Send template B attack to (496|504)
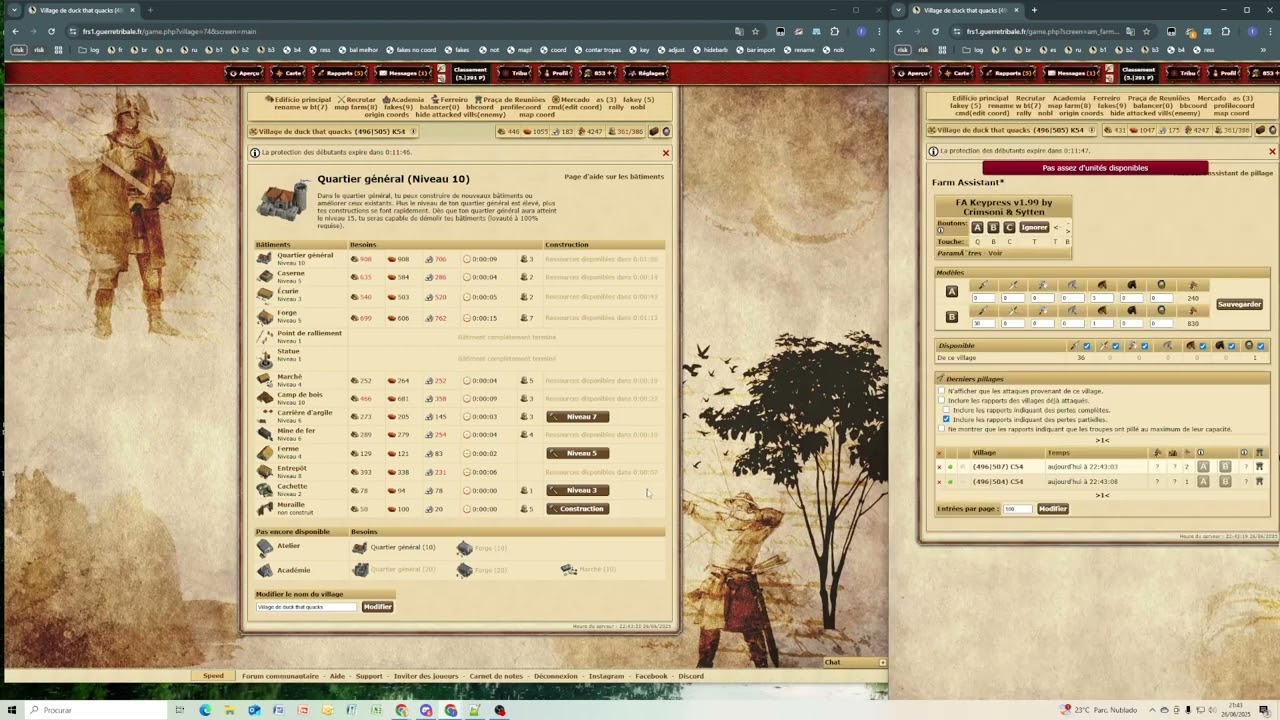The image size is (1280, 720). coord(1225,482)
